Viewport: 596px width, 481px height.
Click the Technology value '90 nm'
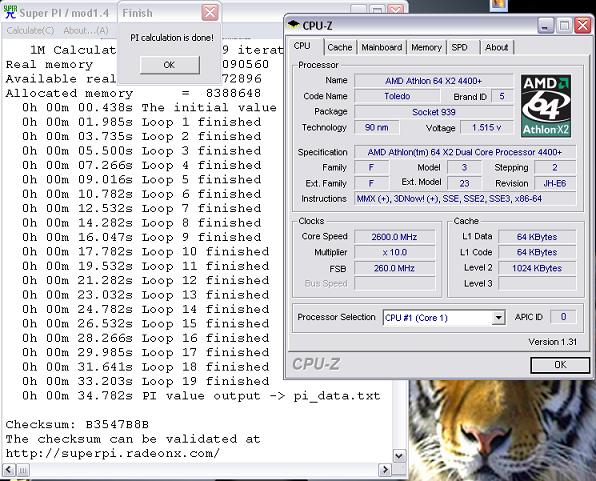point(377,127)
